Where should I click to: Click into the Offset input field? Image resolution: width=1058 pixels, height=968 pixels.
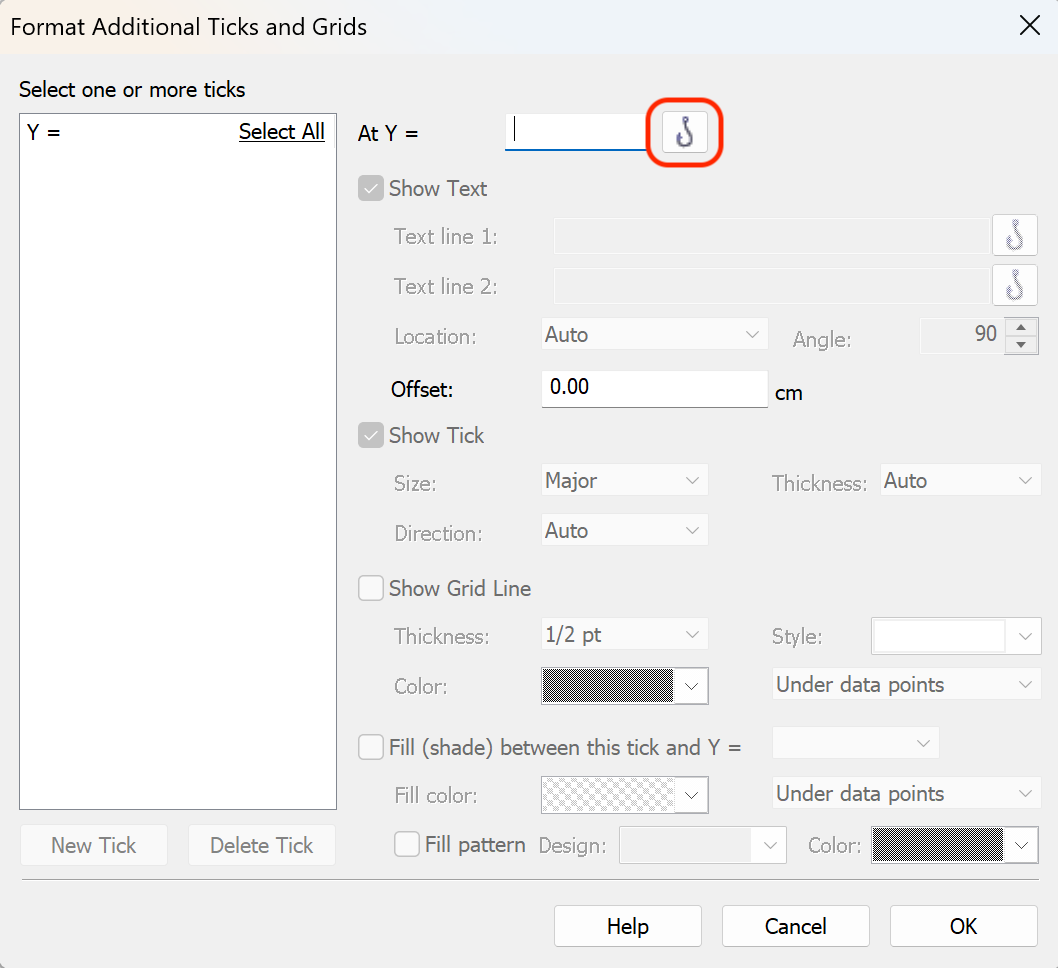click(x=654, y=388)
